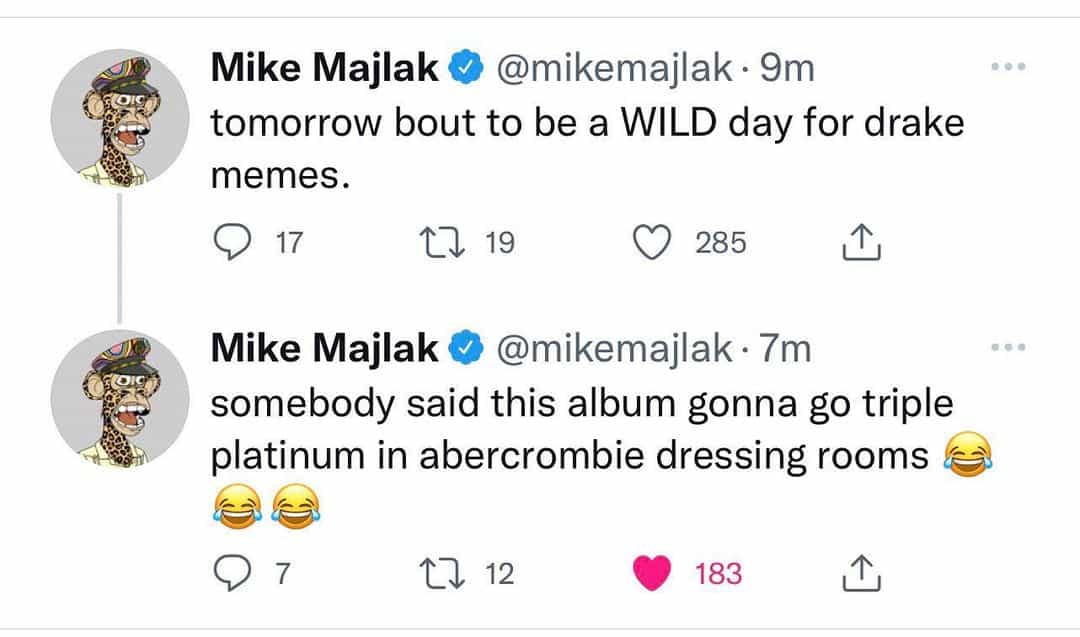Share the abercrombie dressing rooms tweet
The image size is (1080, 637).
862,574
